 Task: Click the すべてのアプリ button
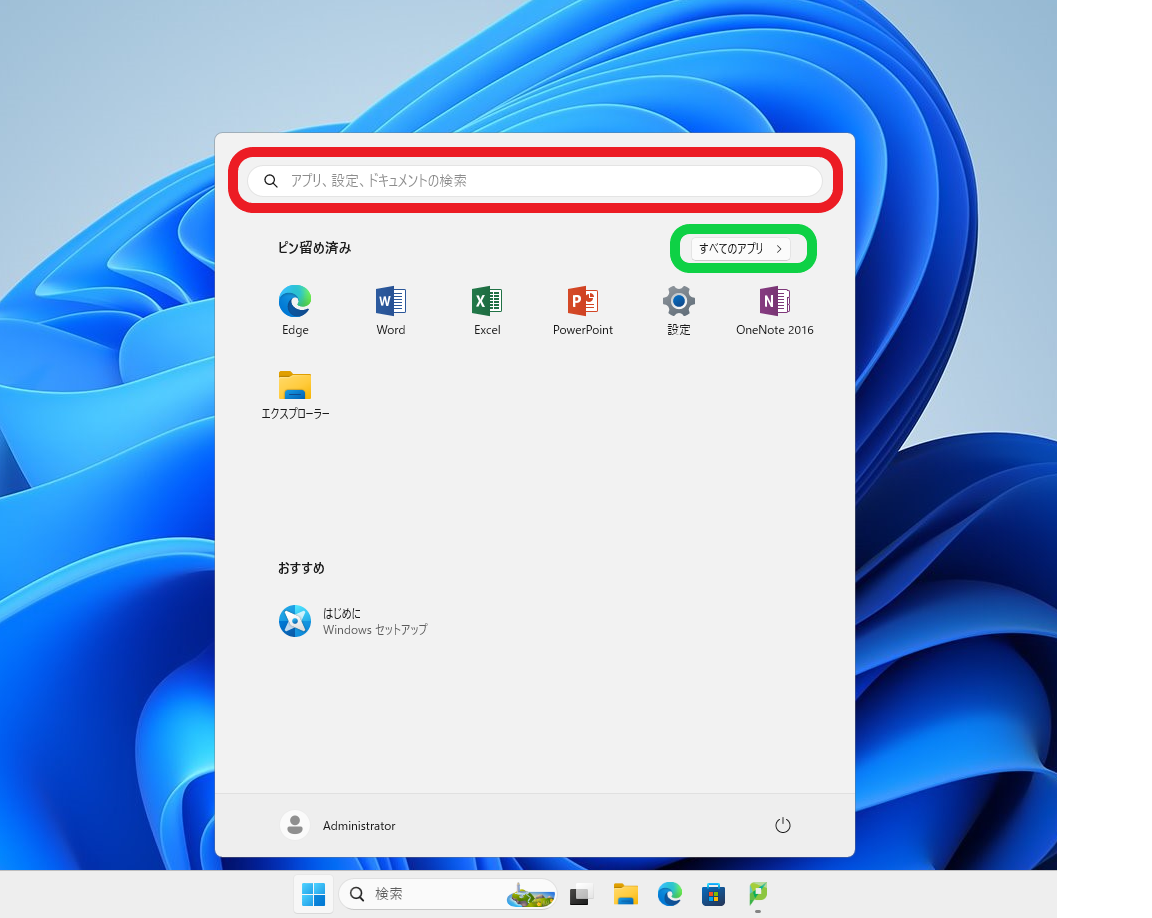(741, 248)
